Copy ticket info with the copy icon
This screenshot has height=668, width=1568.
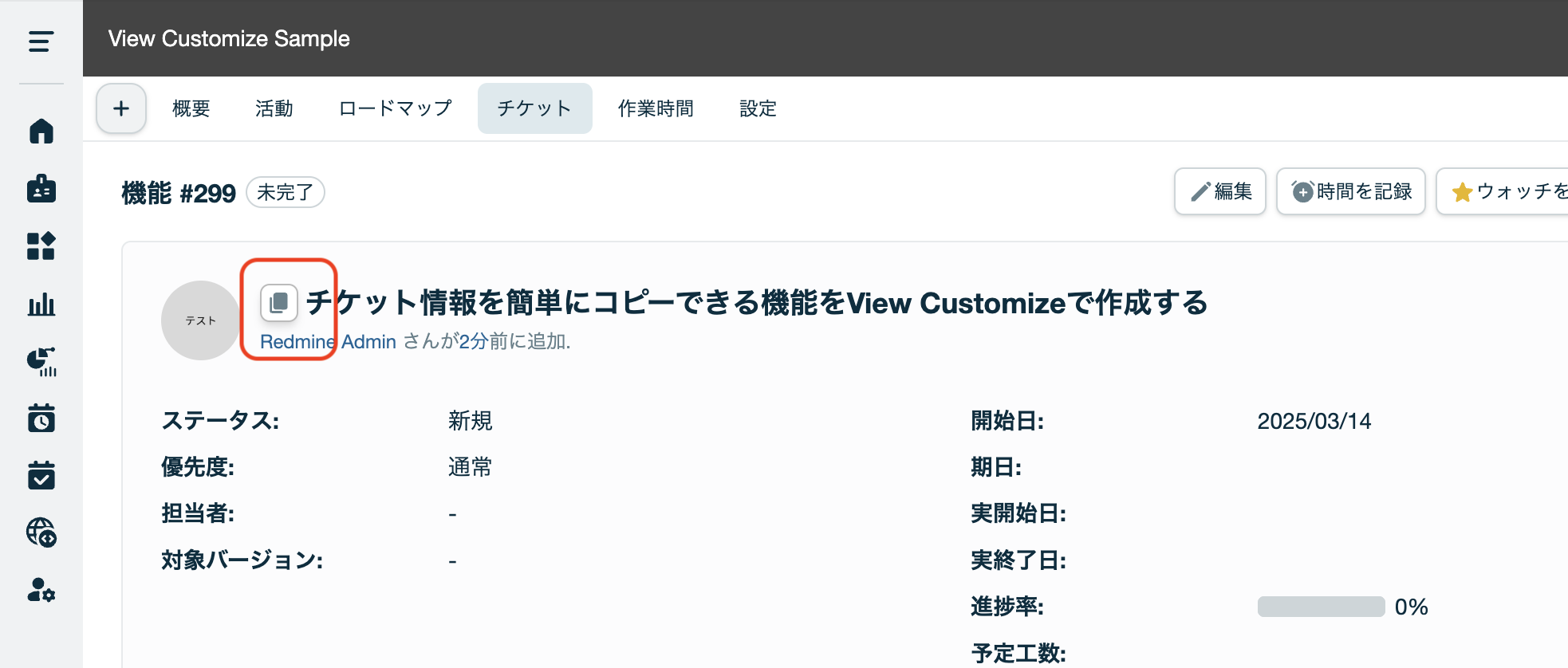279,303
